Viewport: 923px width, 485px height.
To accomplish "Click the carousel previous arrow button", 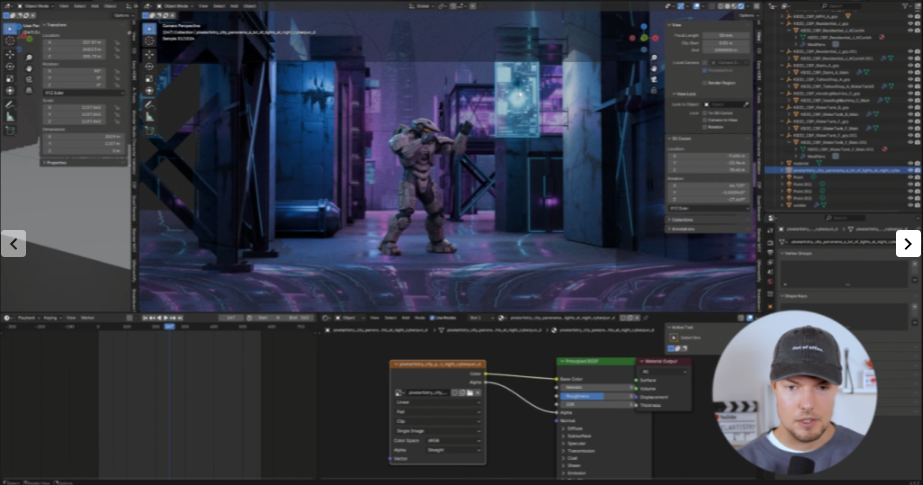I will 13,243.
